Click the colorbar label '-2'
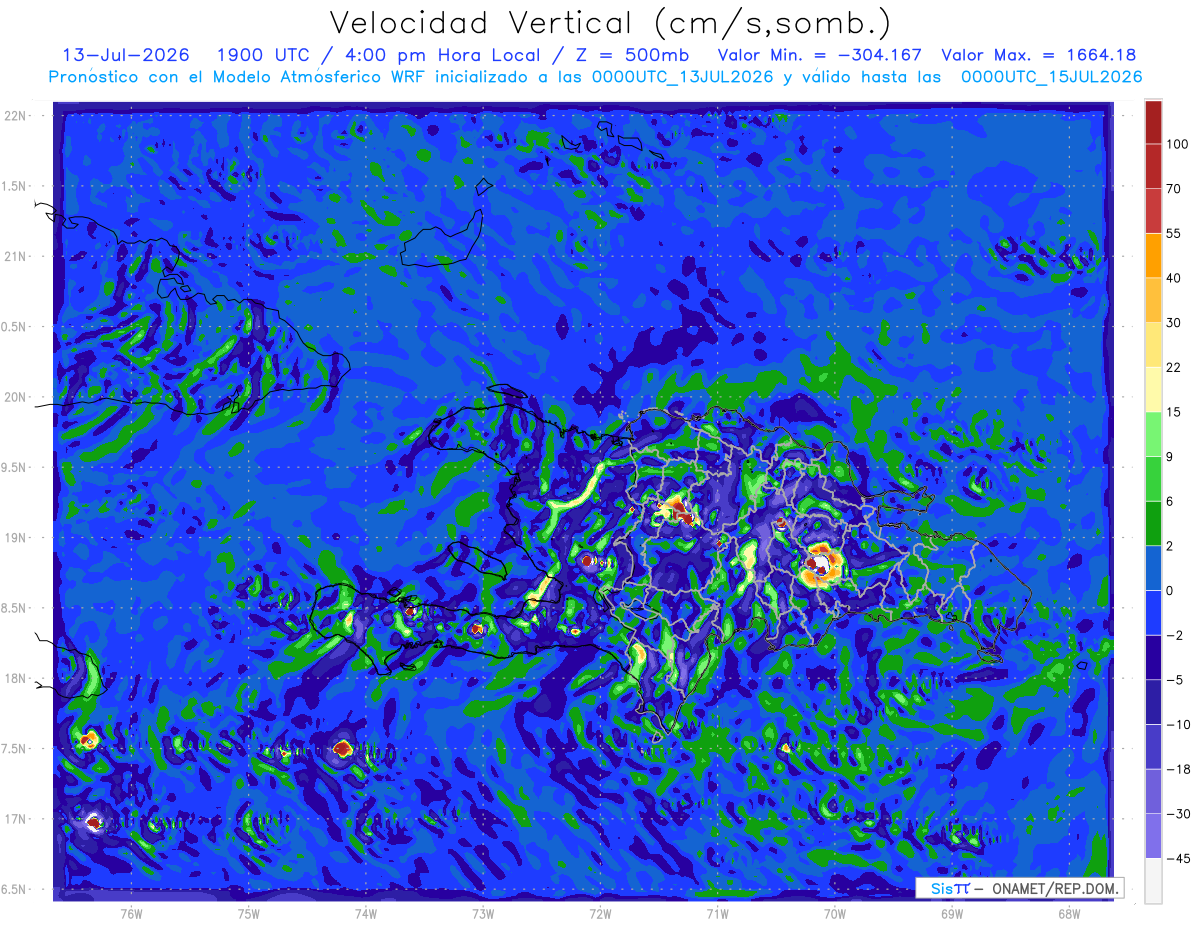This screenshot has height=927, width=1200. 1174,635
